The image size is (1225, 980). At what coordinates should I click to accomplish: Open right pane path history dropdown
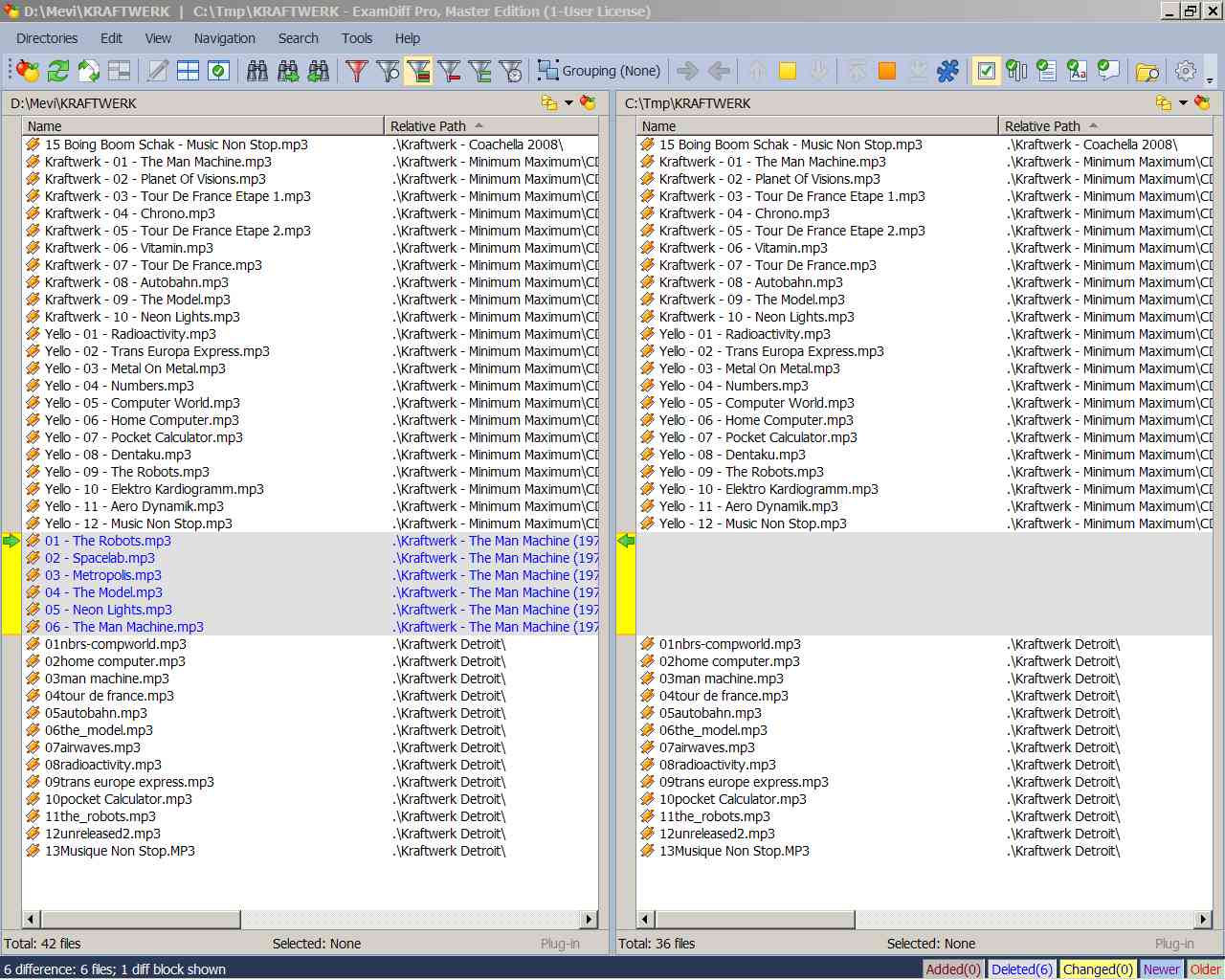point(1183,102)
